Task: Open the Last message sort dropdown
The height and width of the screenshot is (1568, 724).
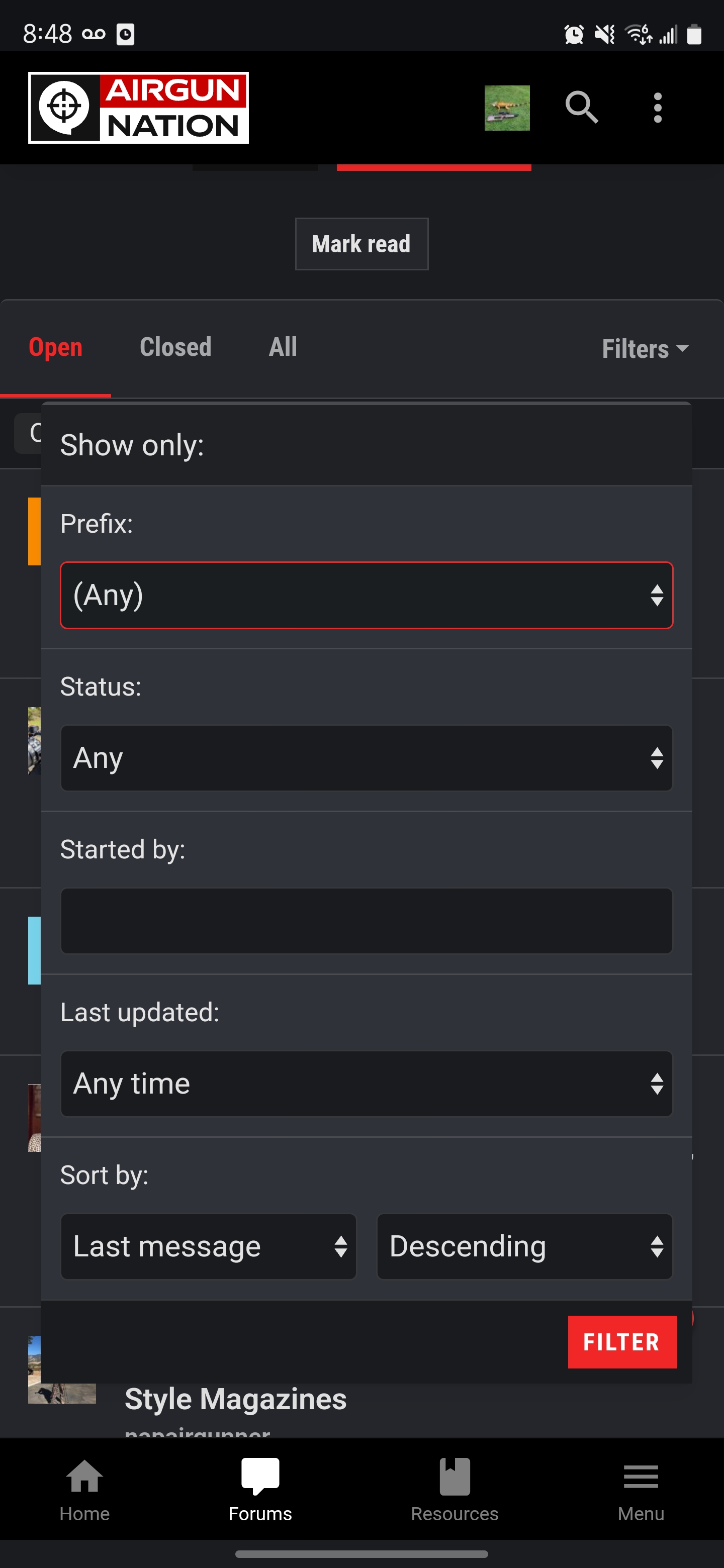Action: 208,1246
